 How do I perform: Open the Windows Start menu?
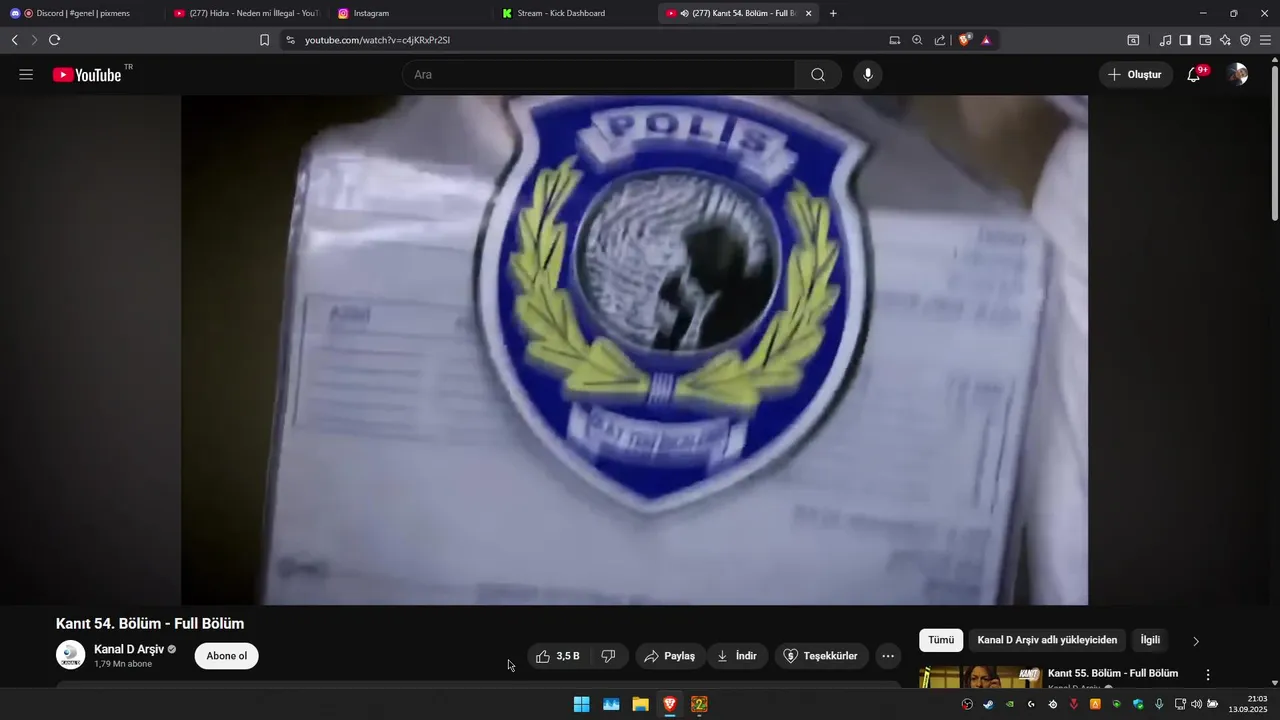(581, 704)
